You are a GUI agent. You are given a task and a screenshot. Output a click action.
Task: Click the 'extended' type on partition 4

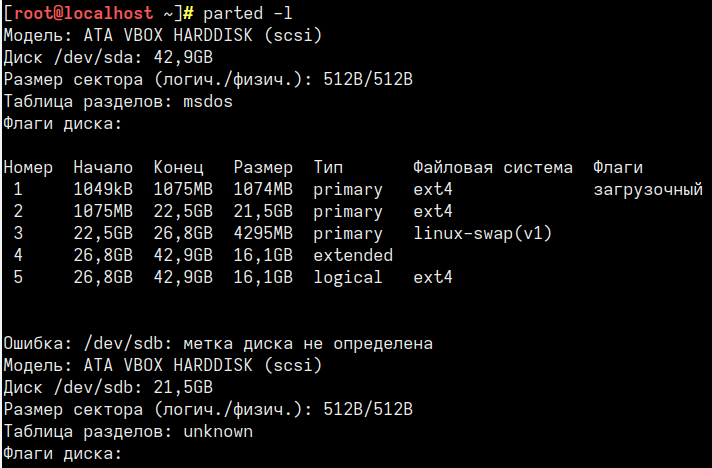click(x=353, y=255)
